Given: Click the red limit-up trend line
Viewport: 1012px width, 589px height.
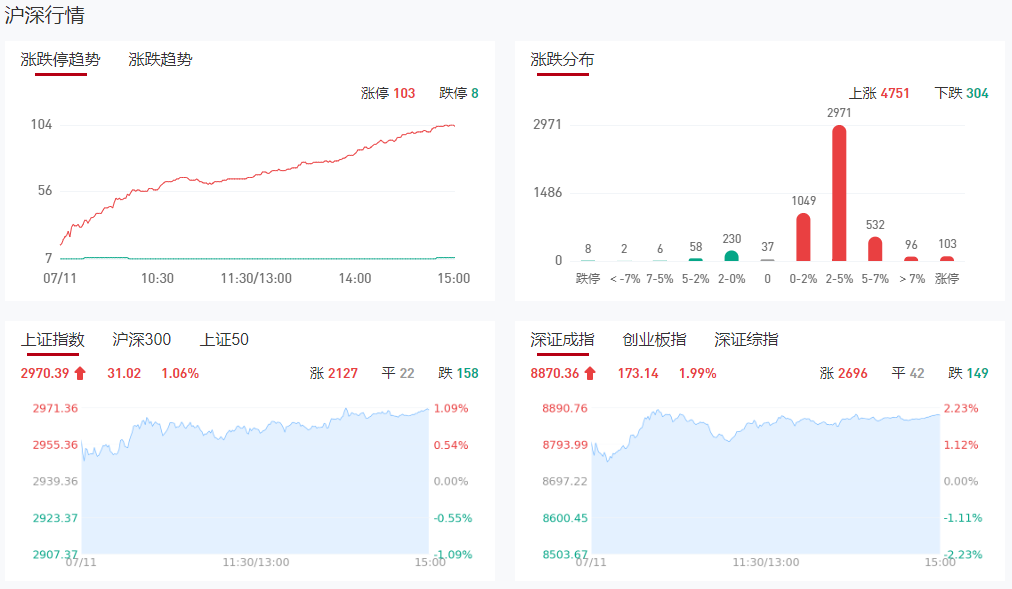Looking at the screenshot, I should 258,175.
